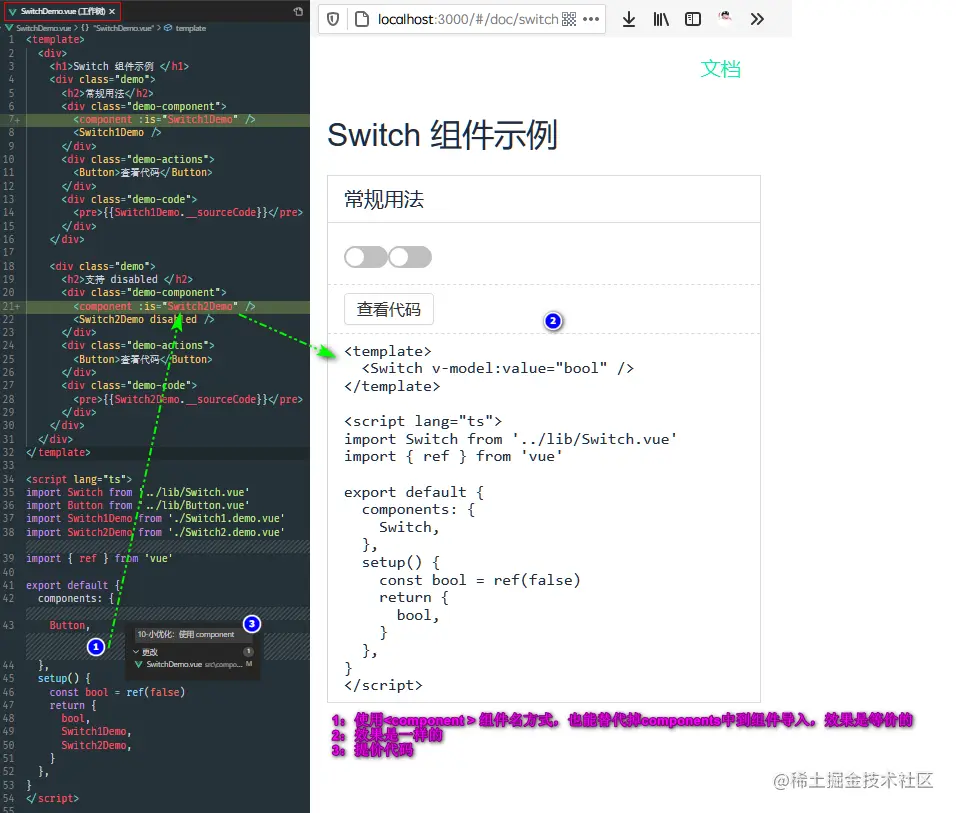Viewport: 956px width, 813px height.
Task: Click import Switch1Demo from './Switch1.demo.vue' line
Action: coord(155,518)
